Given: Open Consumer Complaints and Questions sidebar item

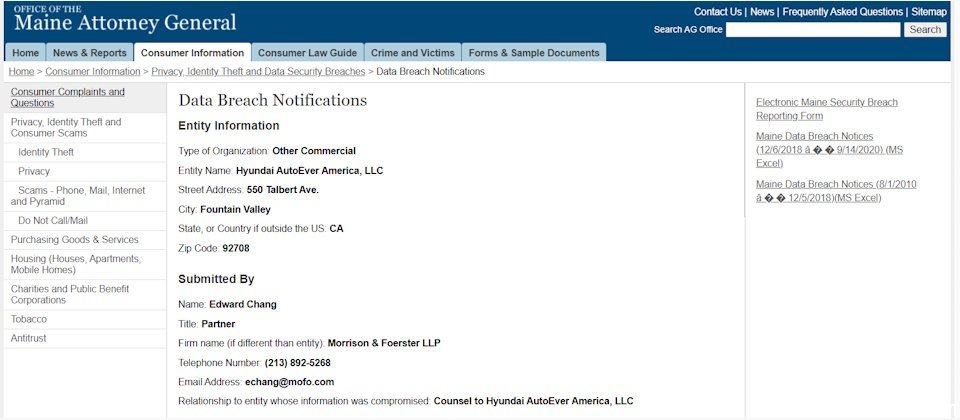Looking at the screenshot, I should click(x=68, y=97).
